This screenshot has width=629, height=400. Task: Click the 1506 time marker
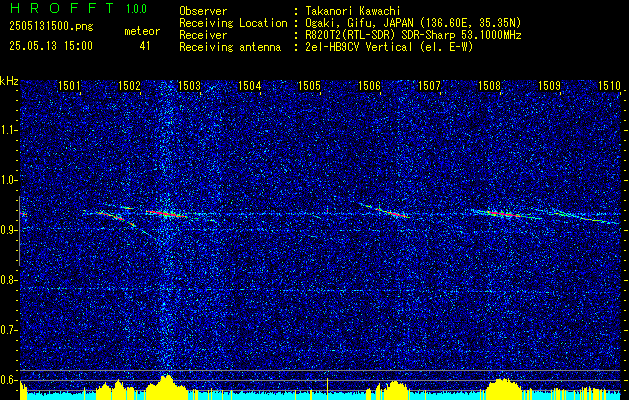369,85
